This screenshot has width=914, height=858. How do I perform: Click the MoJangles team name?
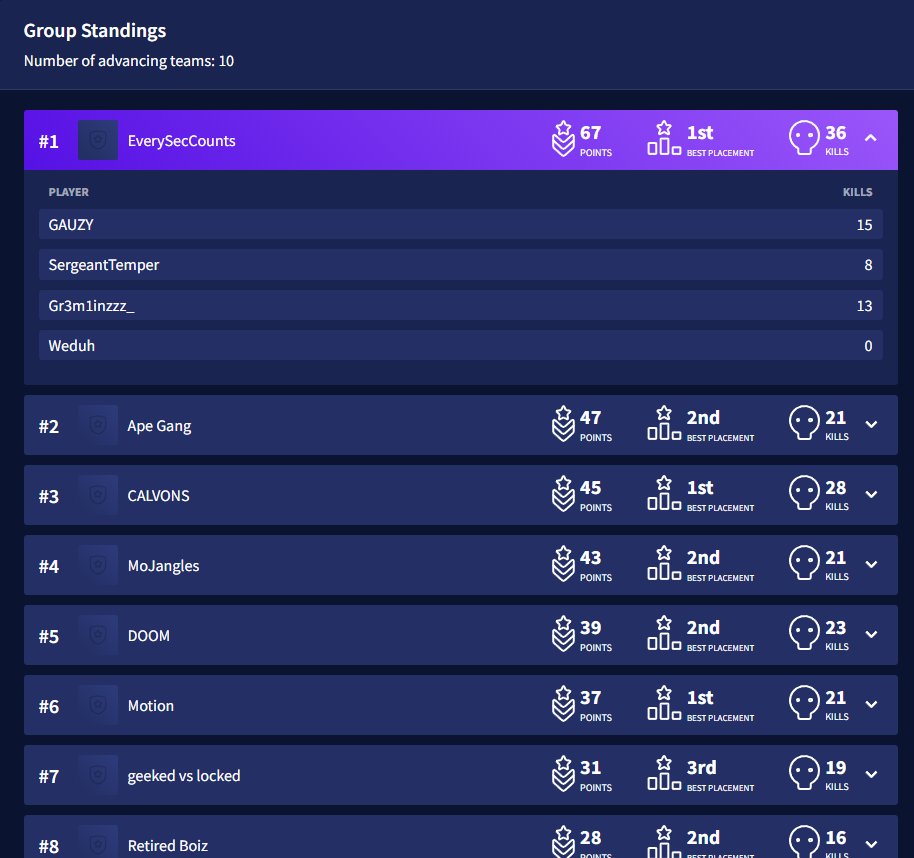click(x=163, y=566)
